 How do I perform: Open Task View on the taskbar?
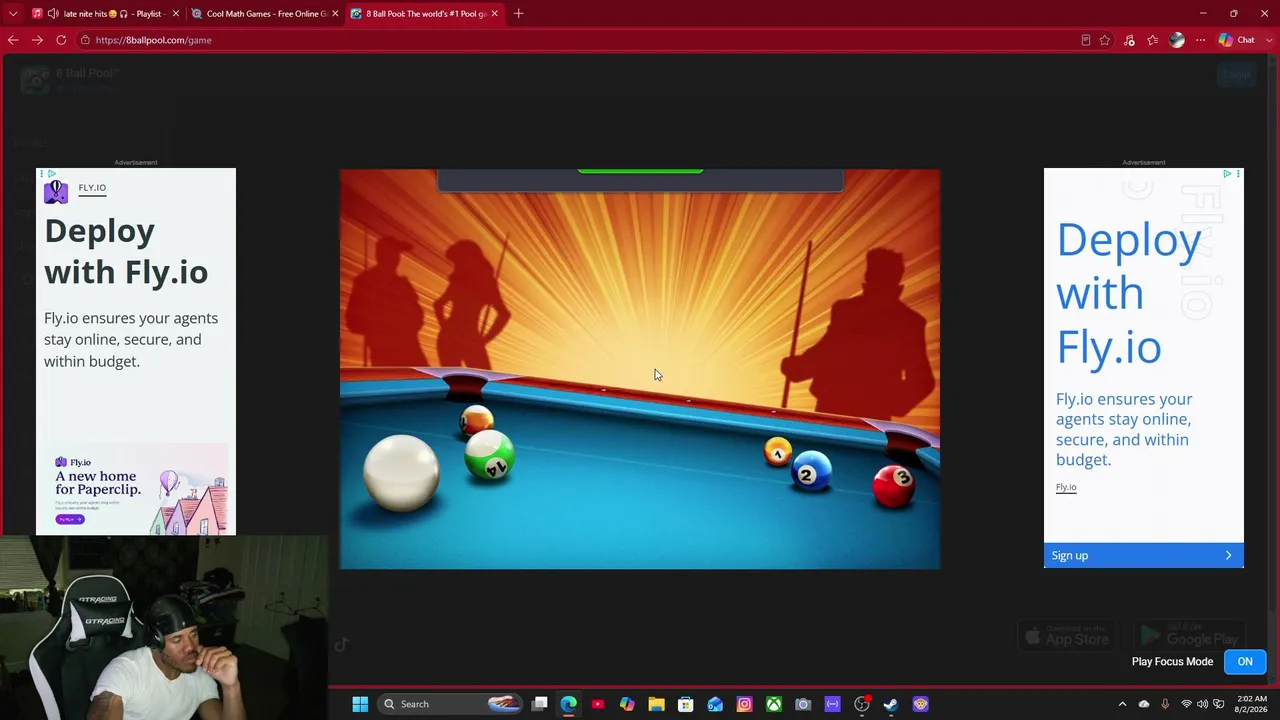pos(540,704)
